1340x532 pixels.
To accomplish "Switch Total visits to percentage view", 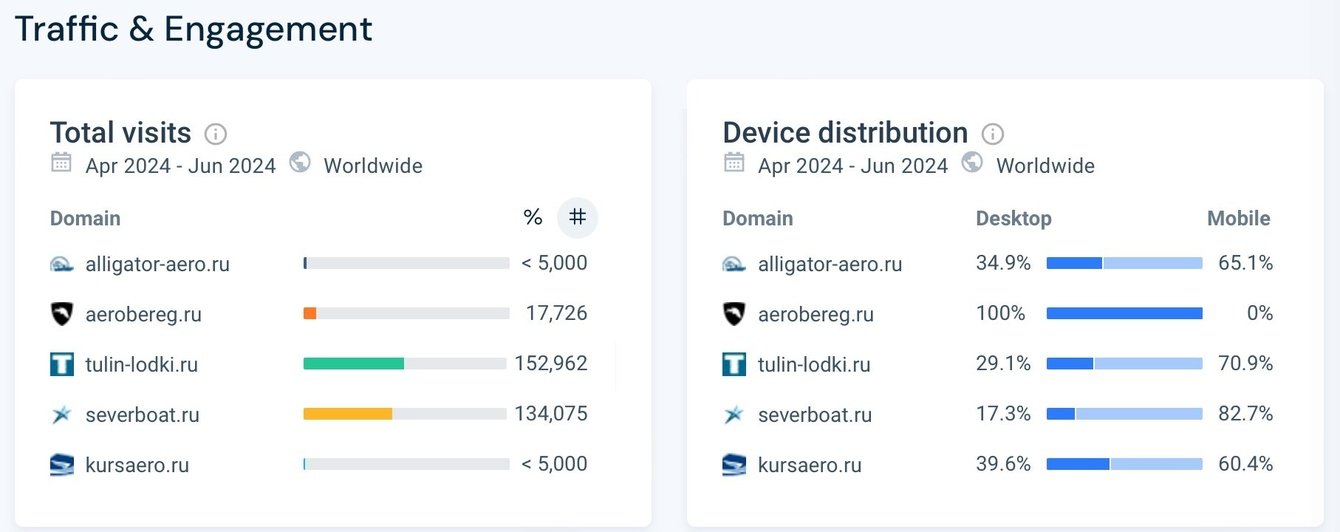I will [532, 217].
